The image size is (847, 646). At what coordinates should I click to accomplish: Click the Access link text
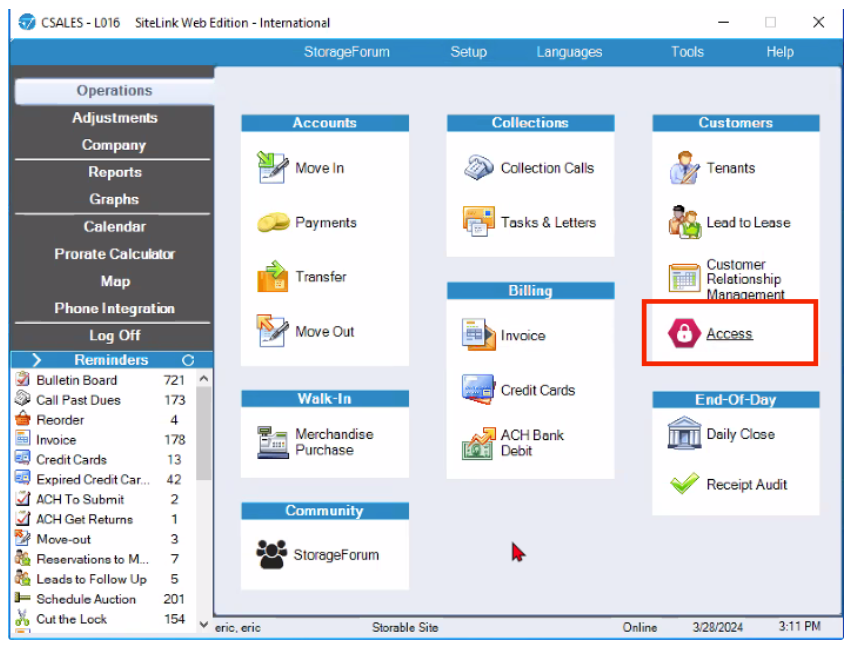tap(729, 334)
